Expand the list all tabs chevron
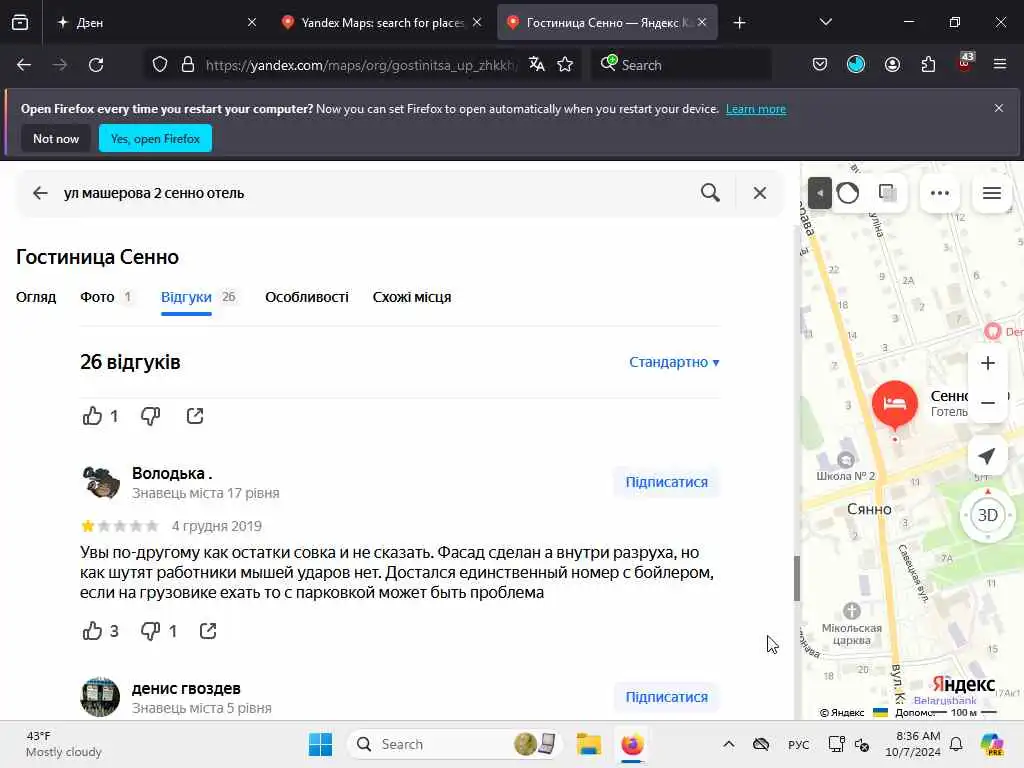Screen dimensions: 1024x768 [x=826, y=22]
